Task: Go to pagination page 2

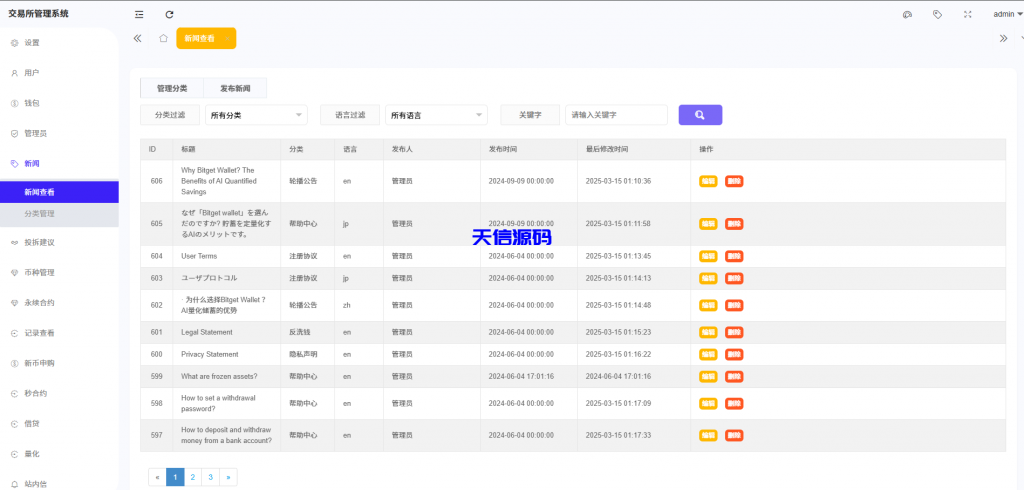Action: [x=193, y=477]
